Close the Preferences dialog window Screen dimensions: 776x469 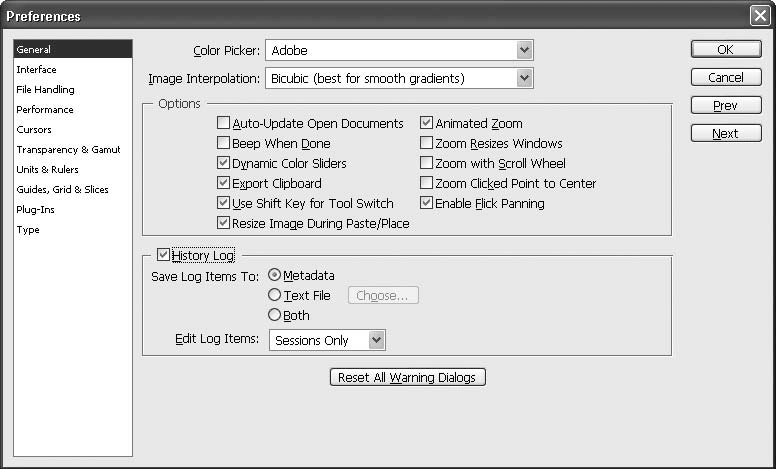(759, 15)
